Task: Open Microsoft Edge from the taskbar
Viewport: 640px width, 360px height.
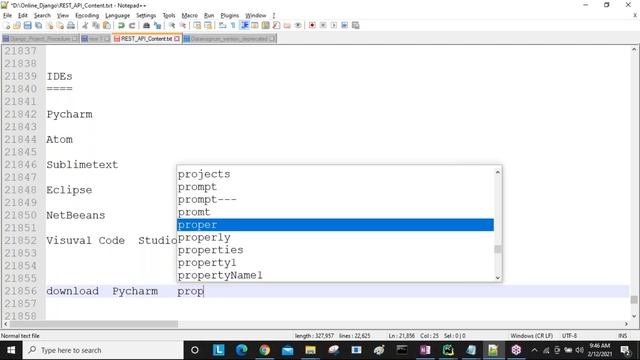Action: pyautogui.click(x=242, y=350)
